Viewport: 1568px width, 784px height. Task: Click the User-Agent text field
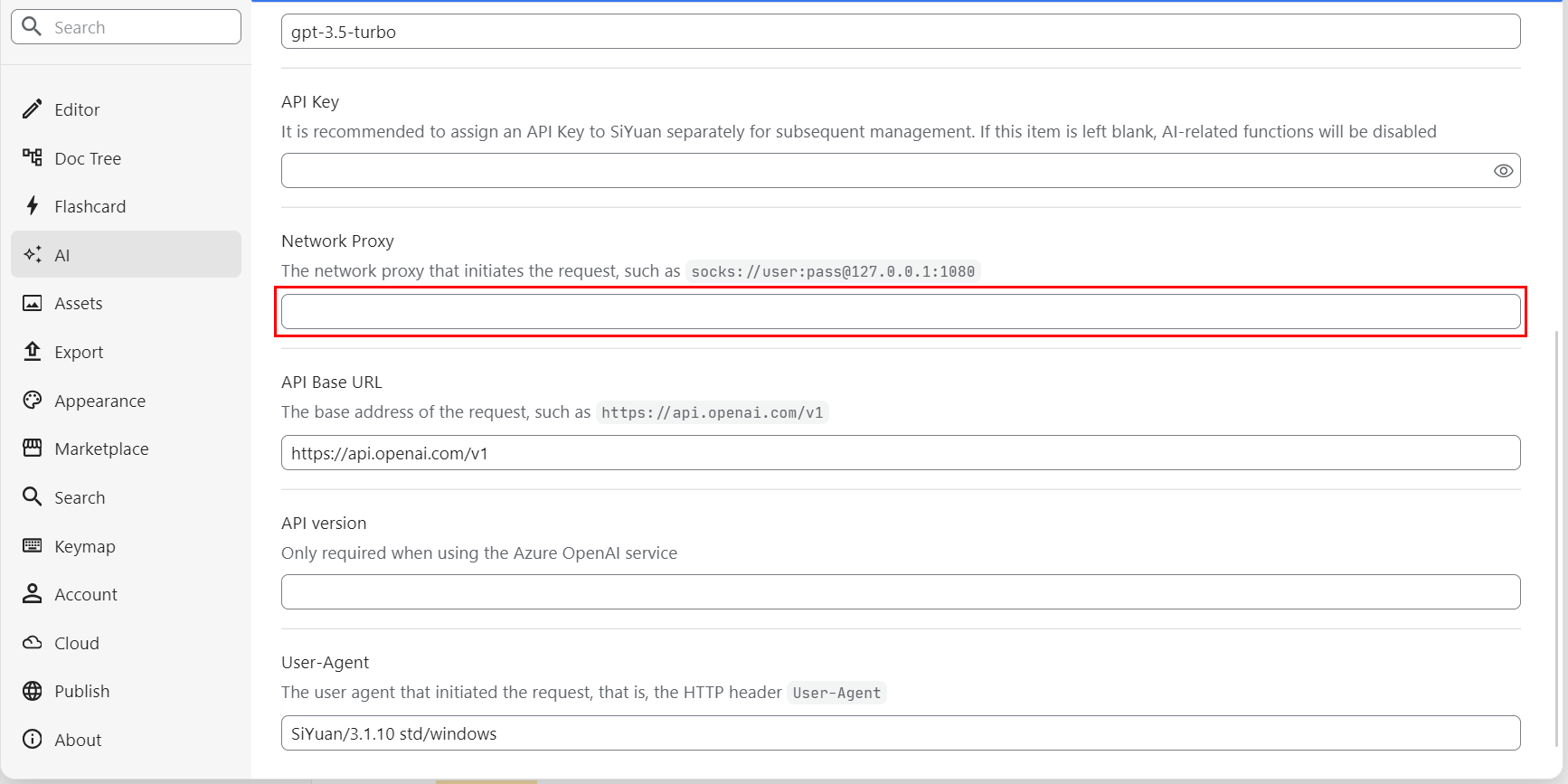(900, 733)
